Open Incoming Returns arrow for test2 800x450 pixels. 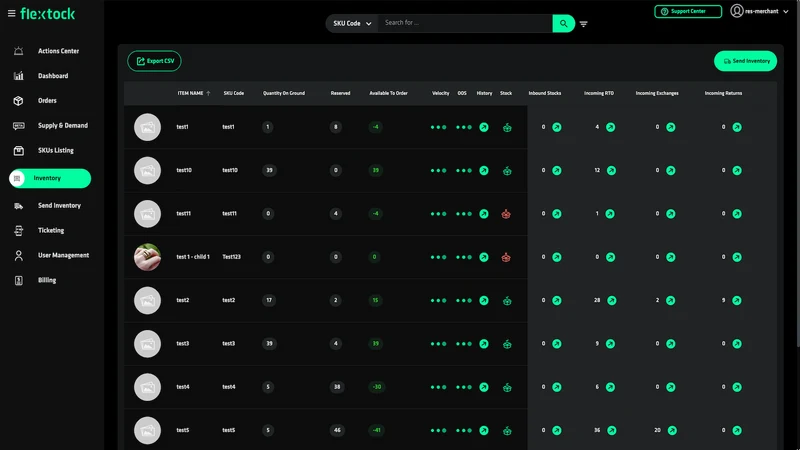[x=737, y=301]
